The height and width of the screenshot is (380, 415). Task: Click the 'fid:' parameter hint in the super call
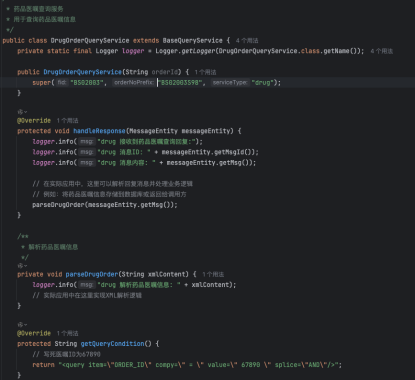[62, 82]
